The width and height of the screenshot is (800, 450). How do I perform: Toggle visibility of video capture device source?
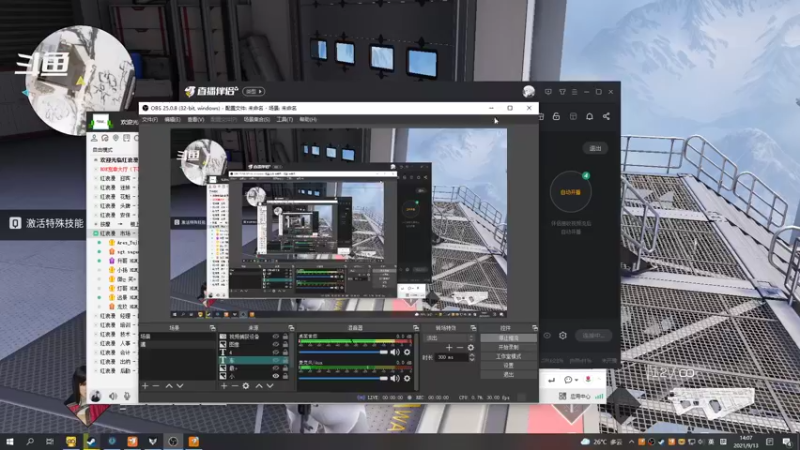(x=276, y=337)
